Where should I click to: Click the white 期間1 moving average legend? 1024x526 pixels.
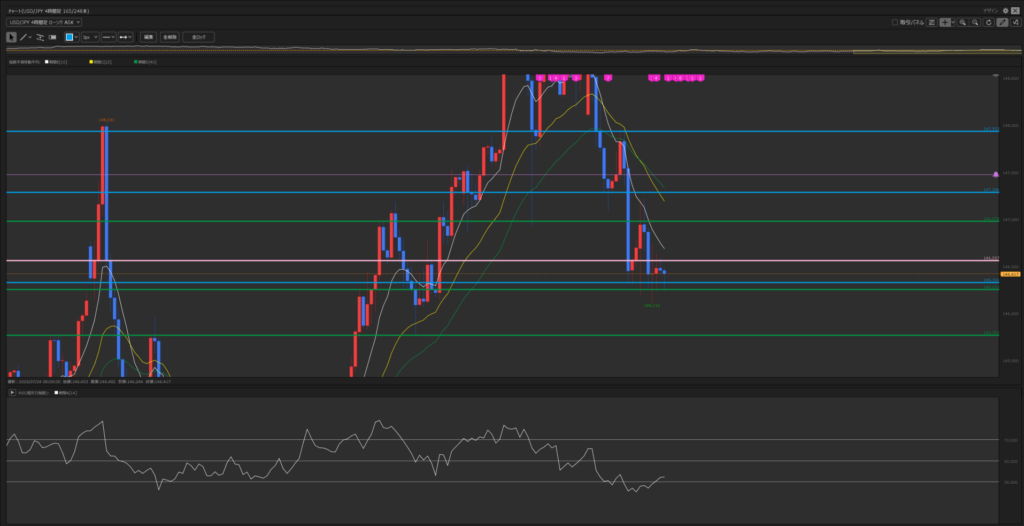[56, 61]
